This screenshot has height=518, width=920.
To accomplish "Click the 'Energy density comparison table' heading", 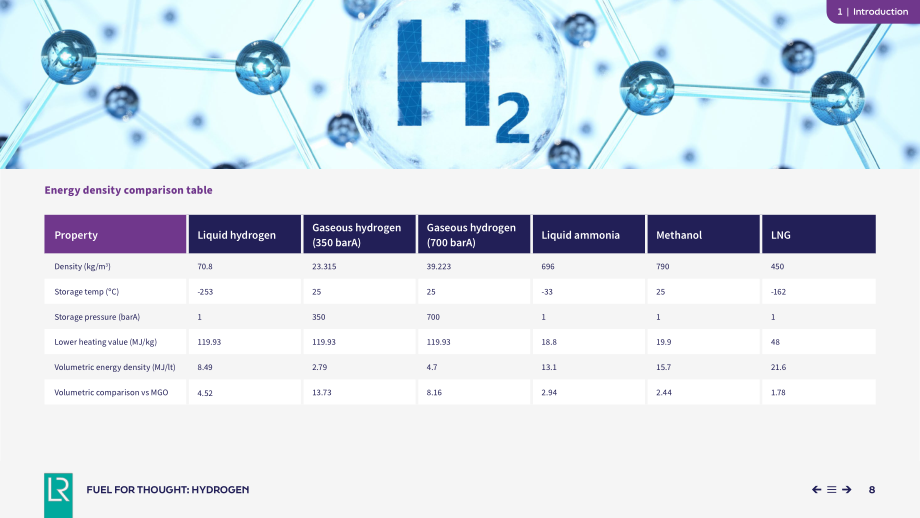I will 128,190.
